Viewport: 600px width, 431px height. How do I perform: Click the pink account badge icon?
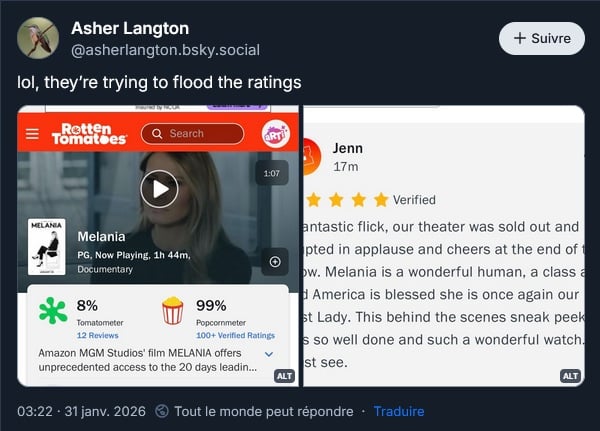click(x=275, y=133)
